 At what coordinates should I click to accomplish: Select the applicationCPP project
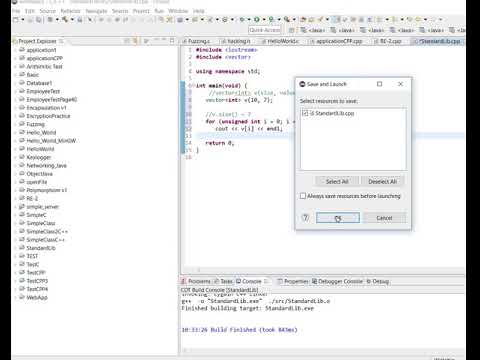click(45, 58)
